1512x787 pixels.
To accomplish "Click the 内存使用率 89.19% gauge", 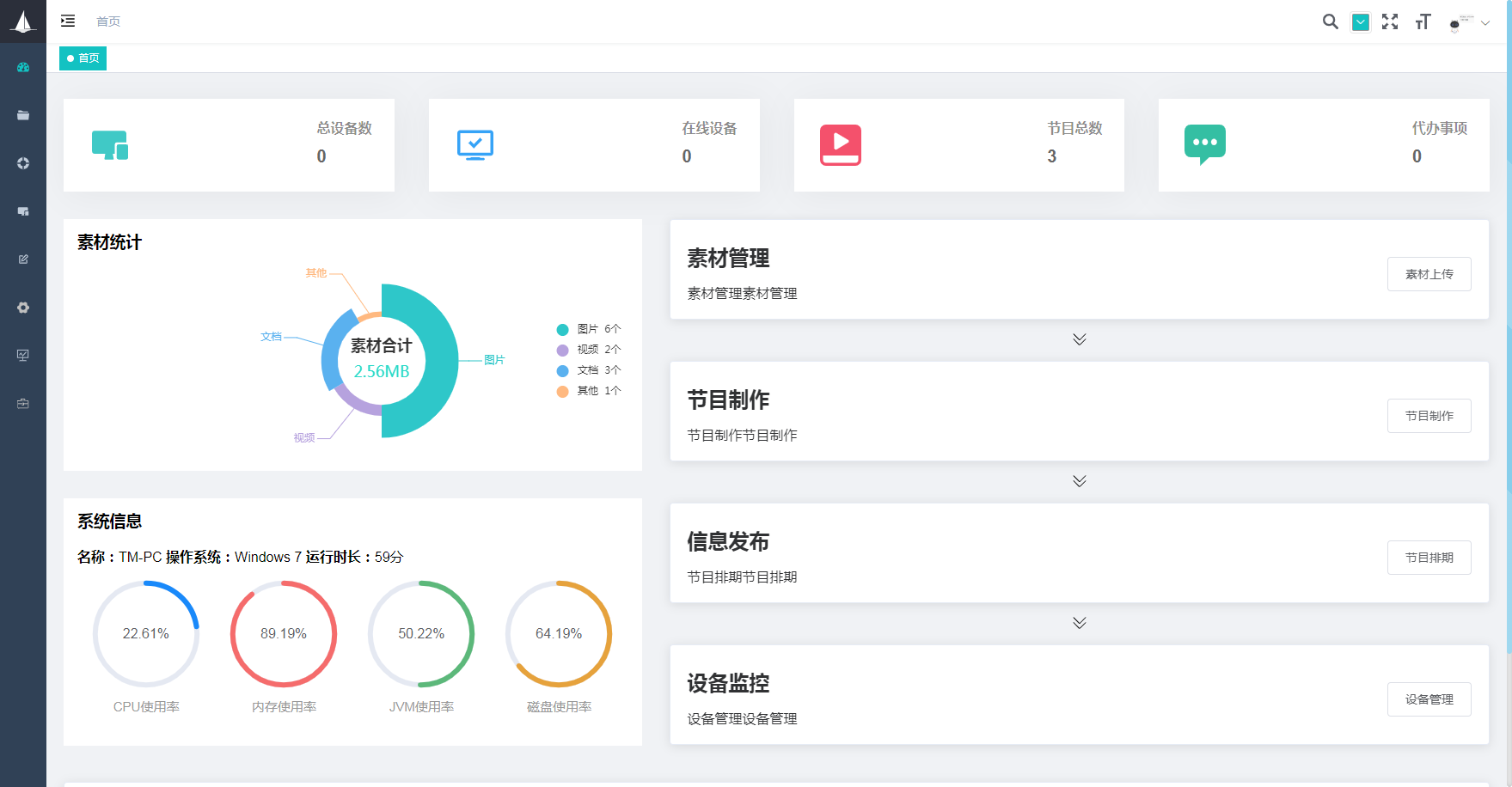I will pyautogui.click(x=284, y=634).
